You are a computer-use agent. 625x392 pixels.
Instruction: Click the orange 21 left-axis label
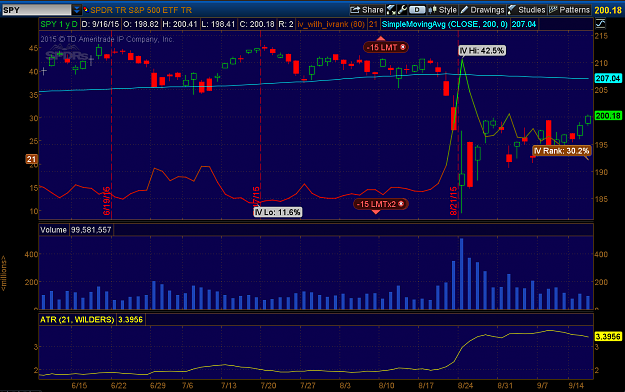tap(31, 159)
